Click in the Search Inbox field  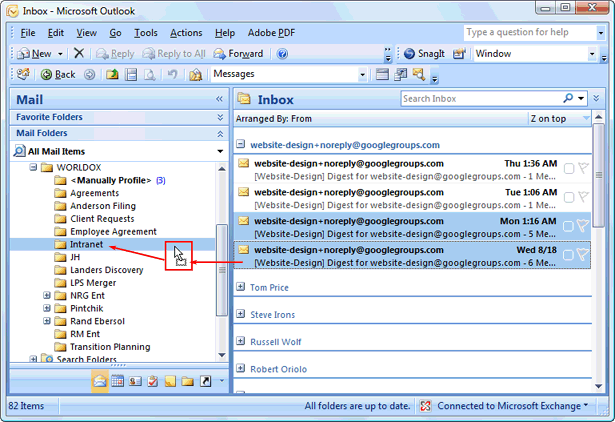point(482,98)
